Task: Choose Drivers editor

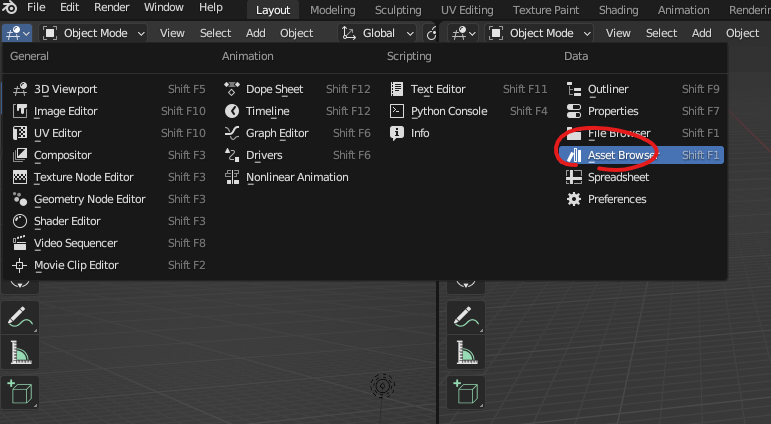Action: 297,155
